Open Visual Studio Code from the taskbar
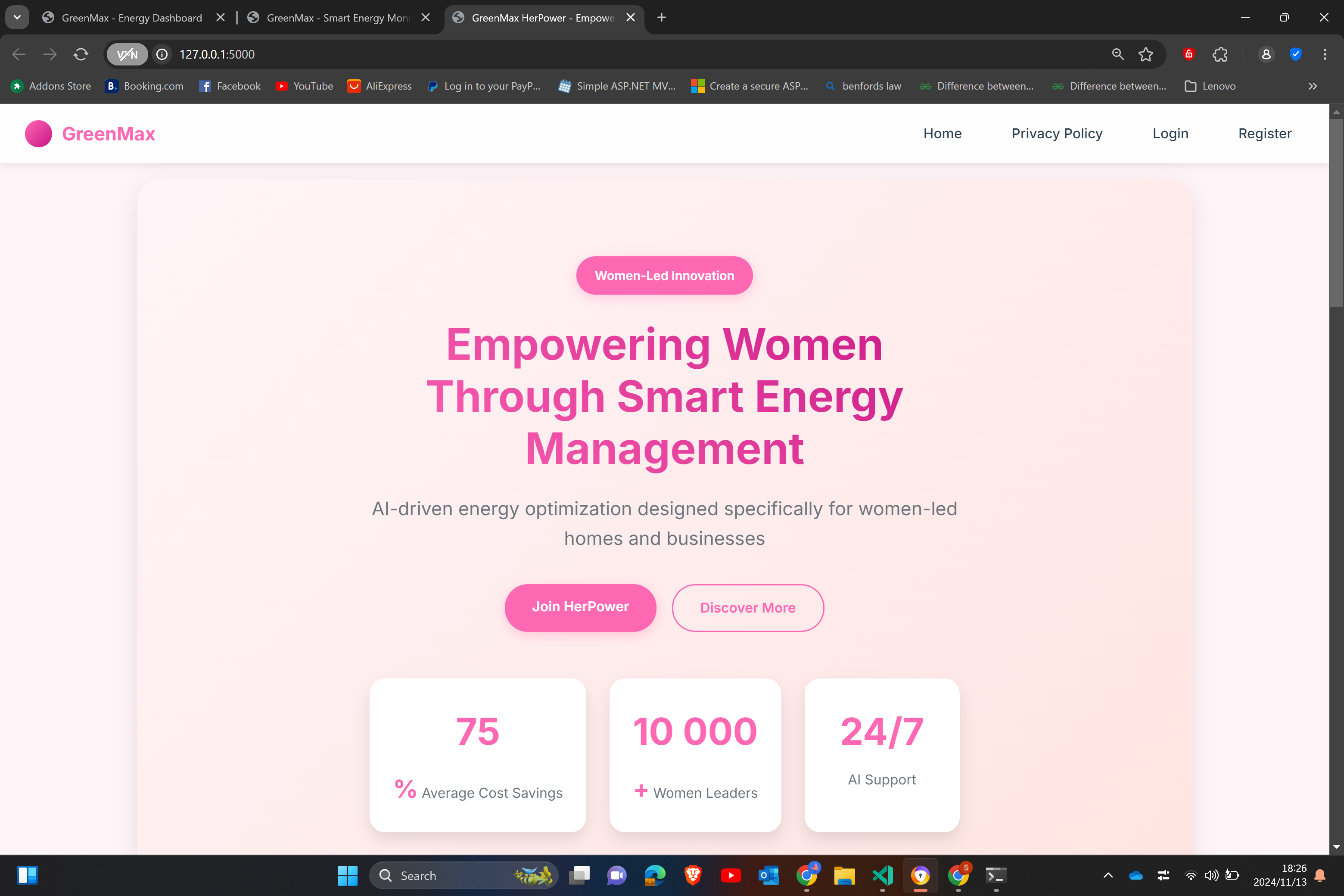 [882, 875]
